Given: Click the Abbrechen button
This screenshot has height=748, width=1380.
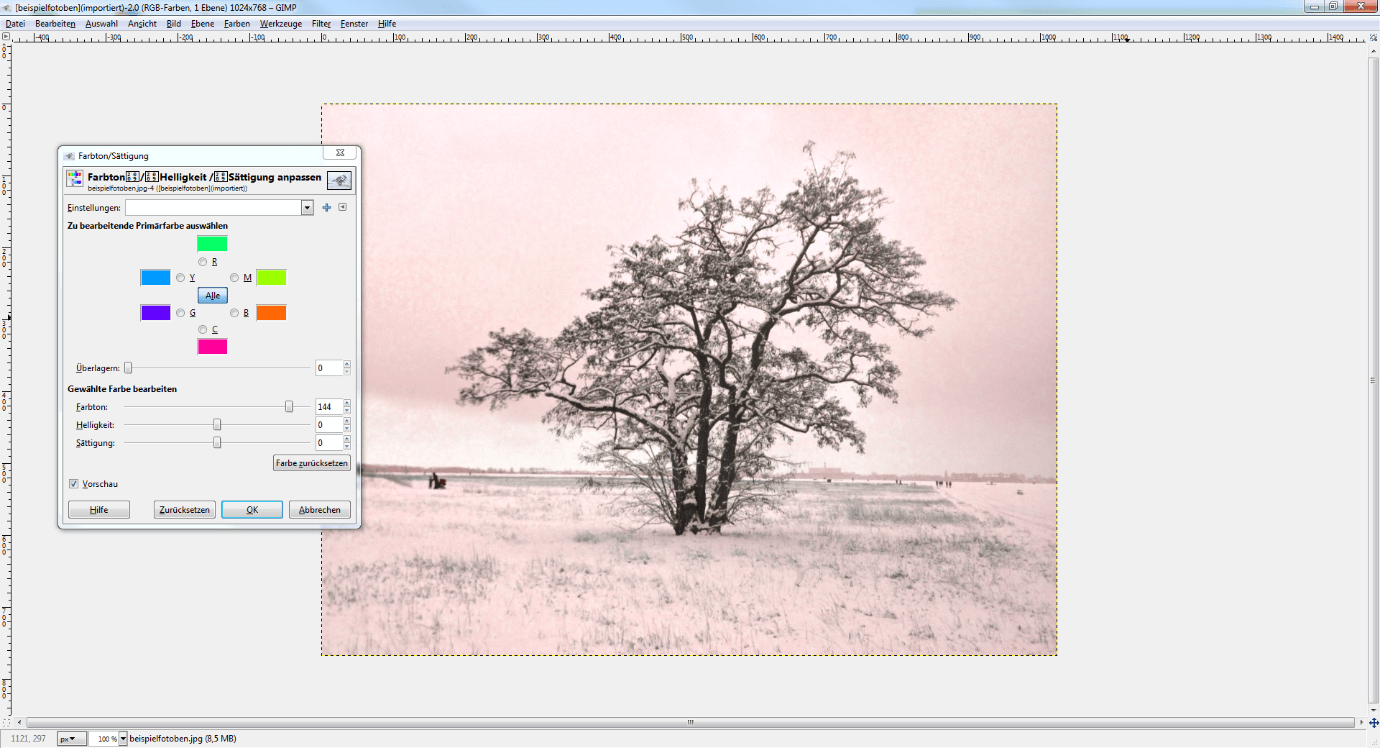Looking at the screenshot, I should 320,510.
